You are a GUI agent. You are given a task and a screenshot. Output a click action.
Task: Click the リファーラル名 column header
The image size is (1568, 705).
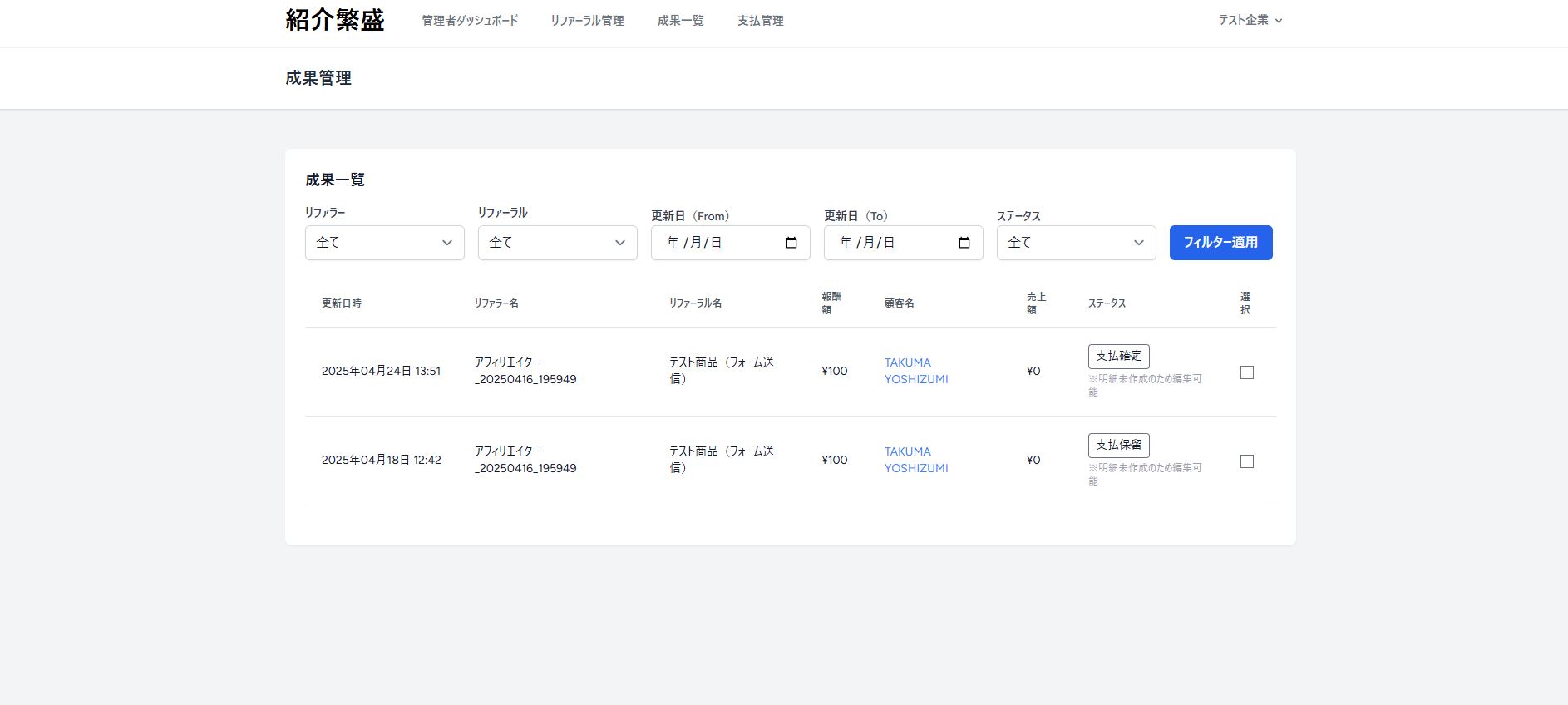(695, 303)
